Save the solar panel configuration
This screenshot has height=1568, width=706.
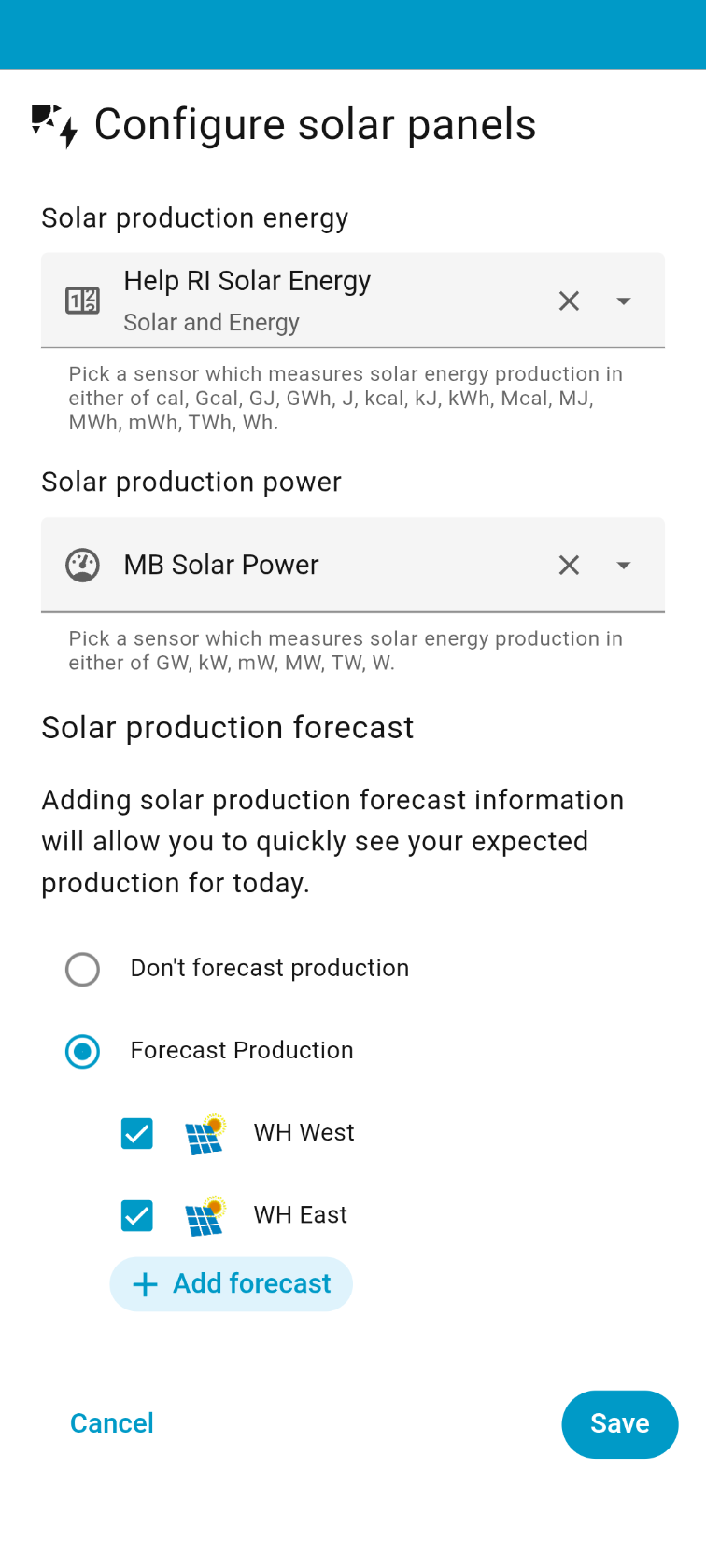pyautogui.click(x=619, y=1424)
